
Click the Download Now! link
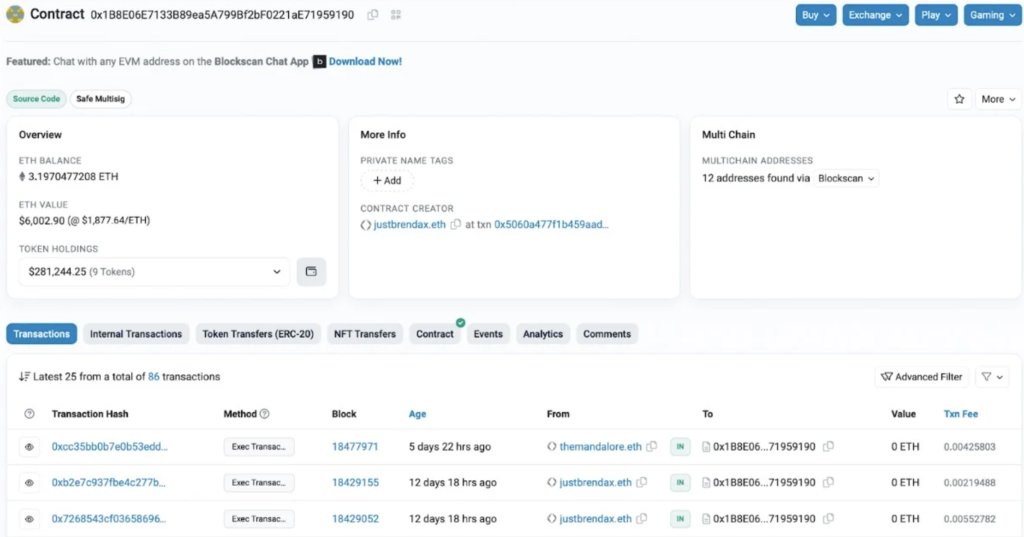[365, 61]
